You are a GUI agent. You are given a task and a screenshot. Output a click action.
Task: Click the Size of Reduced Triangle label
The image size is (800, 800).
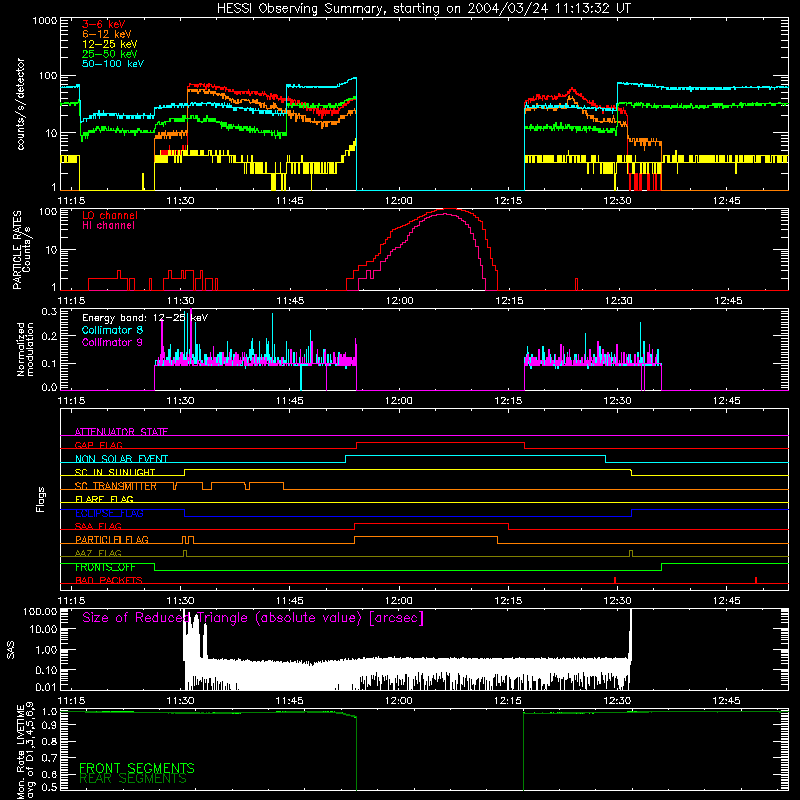(253, 618)
